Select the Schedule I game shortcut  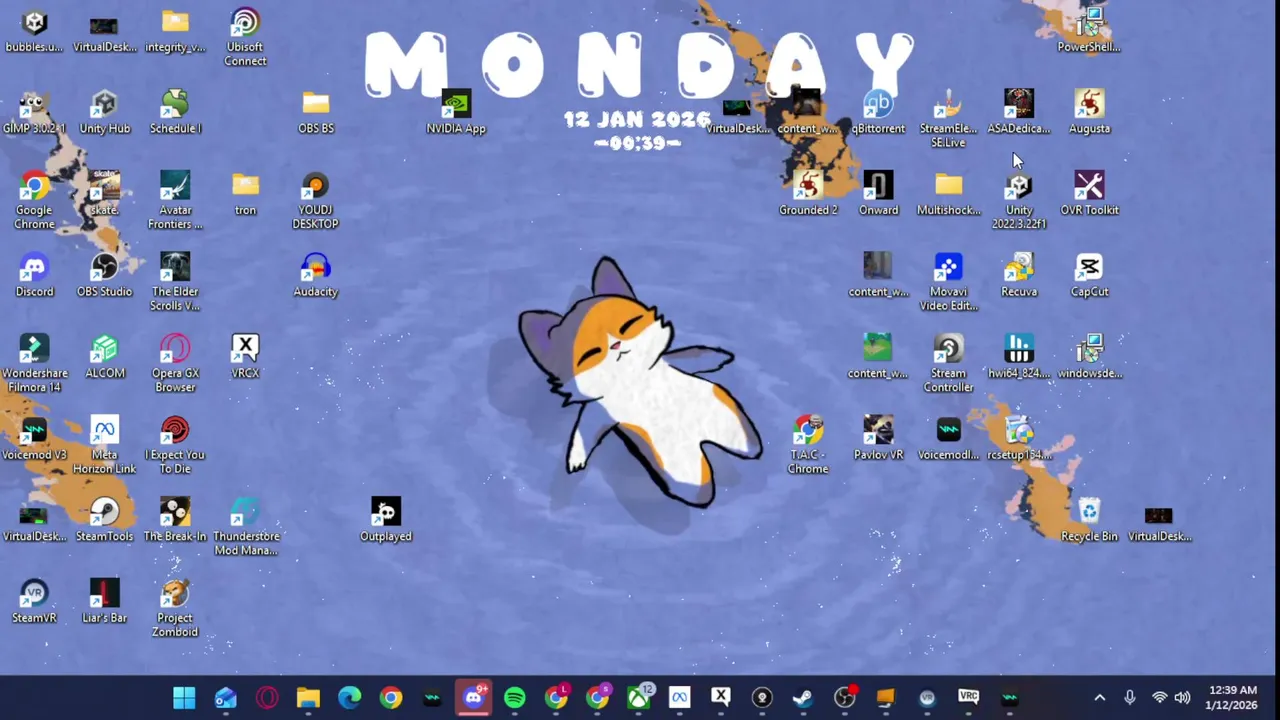[175, 112]
